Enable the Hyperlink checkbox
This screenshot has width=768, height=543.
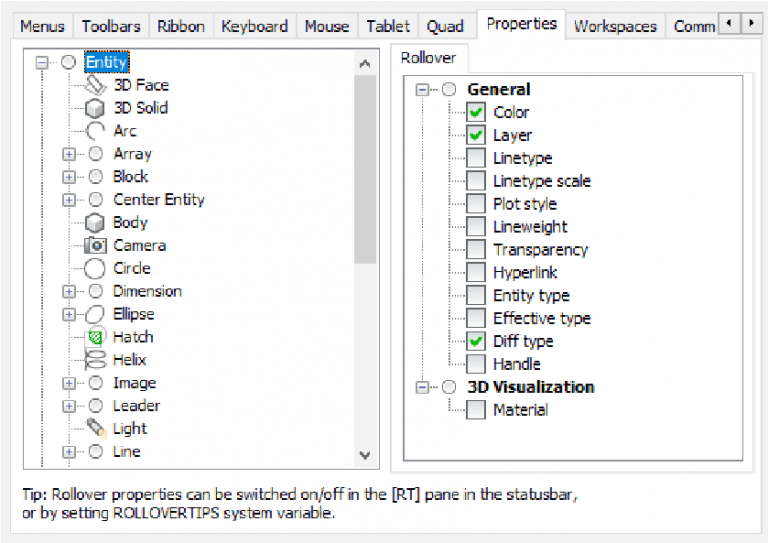point(476,272)
